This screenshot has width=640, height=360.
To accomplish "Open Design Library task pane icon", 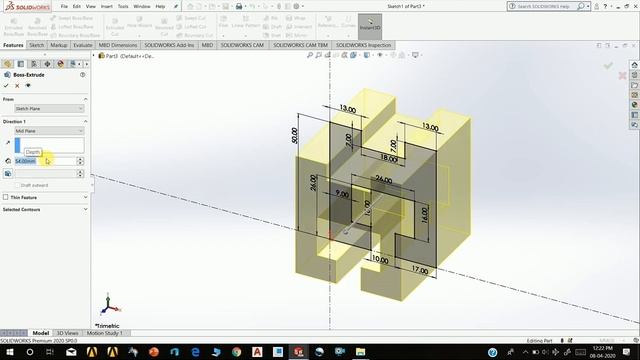I will pos(634,75).
